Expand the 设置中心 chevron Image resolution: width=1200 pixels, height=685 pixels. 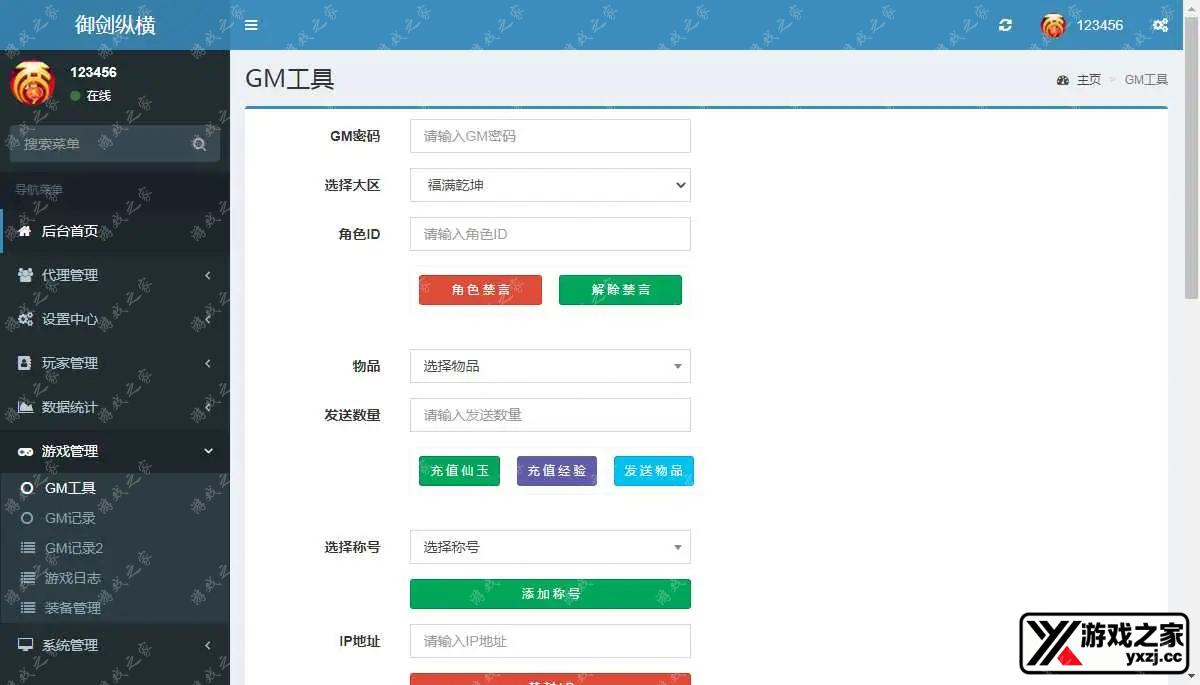208,319
